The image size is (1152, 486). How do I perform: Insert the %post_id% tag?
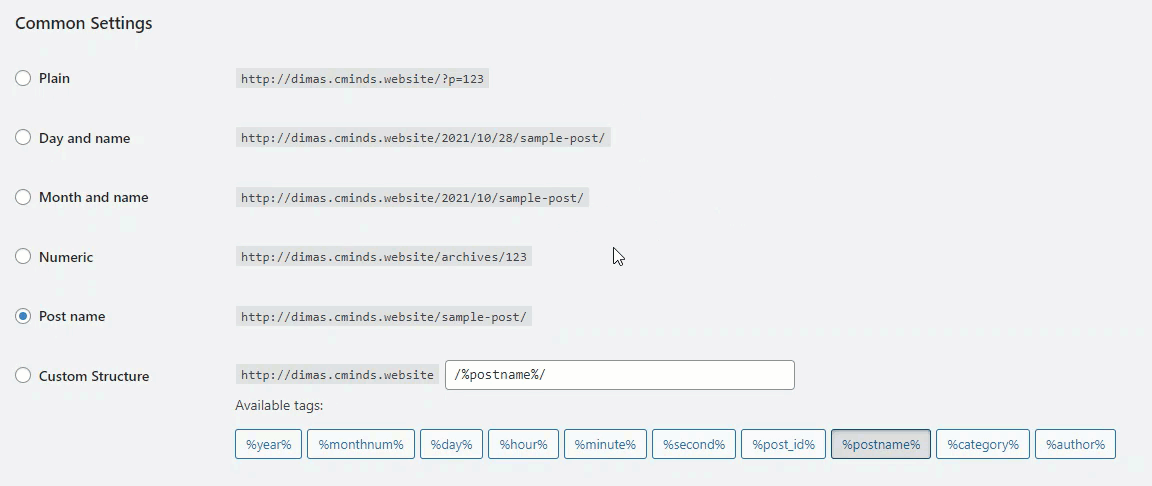(x=783, y=444)
